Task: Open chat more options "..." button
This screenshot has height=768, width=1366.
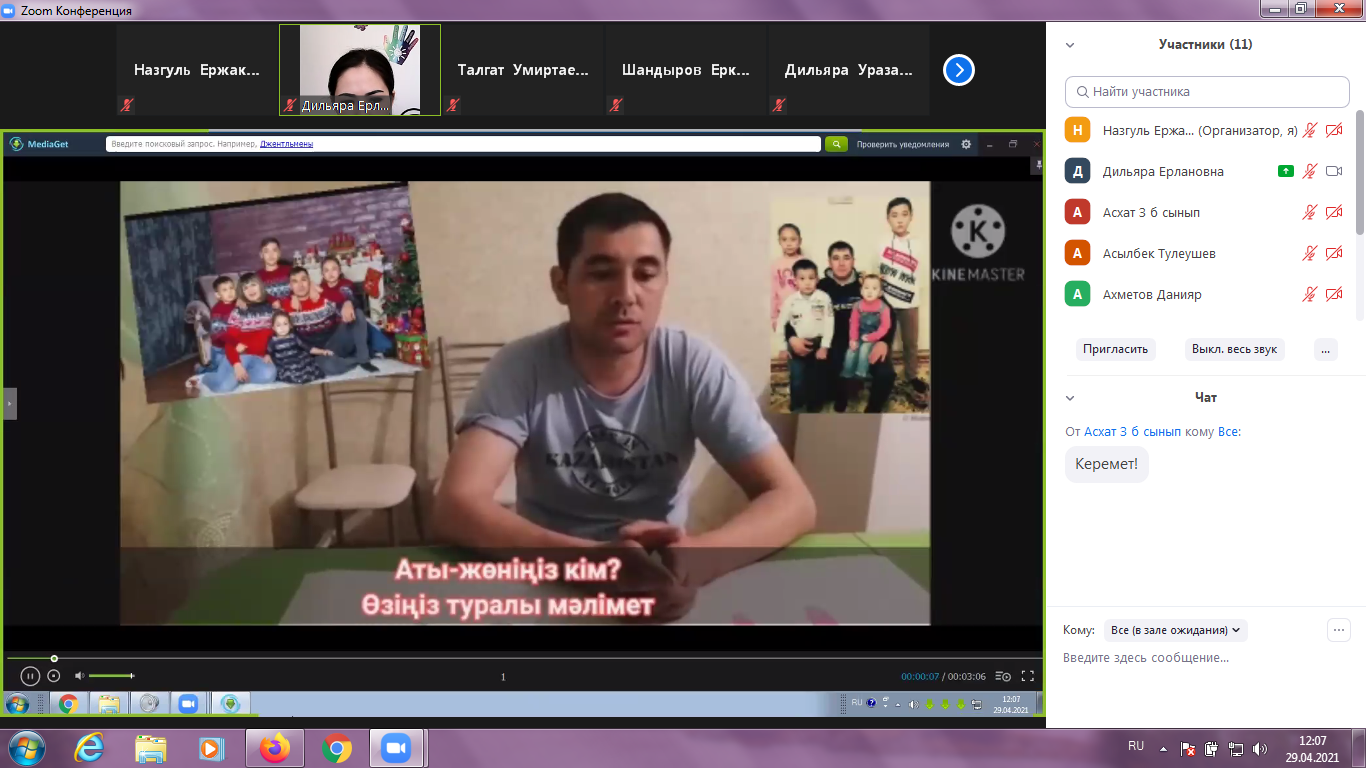Action: click(1338, 630)
